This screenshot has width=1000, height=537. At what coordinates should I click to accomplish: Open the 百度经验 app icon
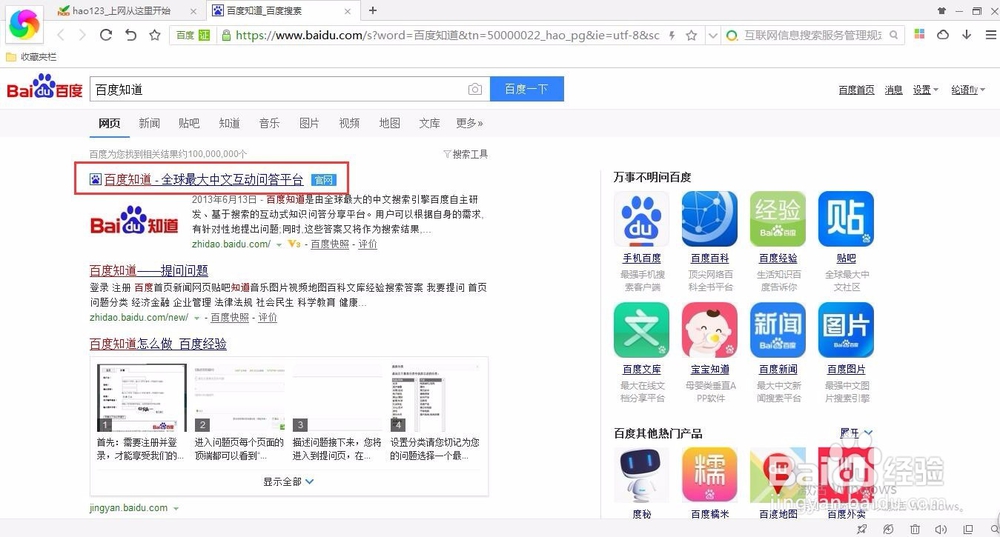point(778,219)
